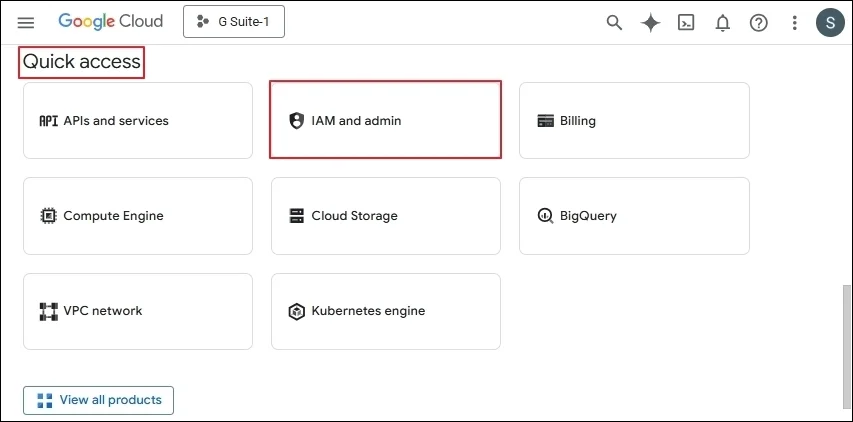Screen dimensions: 853x422
Task: Click the Kubernetes engine hexagon icon
Action: [x=296, y=312]
